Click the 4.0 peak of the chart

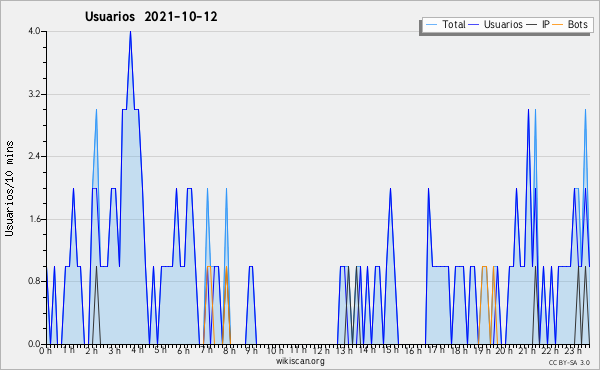point(130,32)
